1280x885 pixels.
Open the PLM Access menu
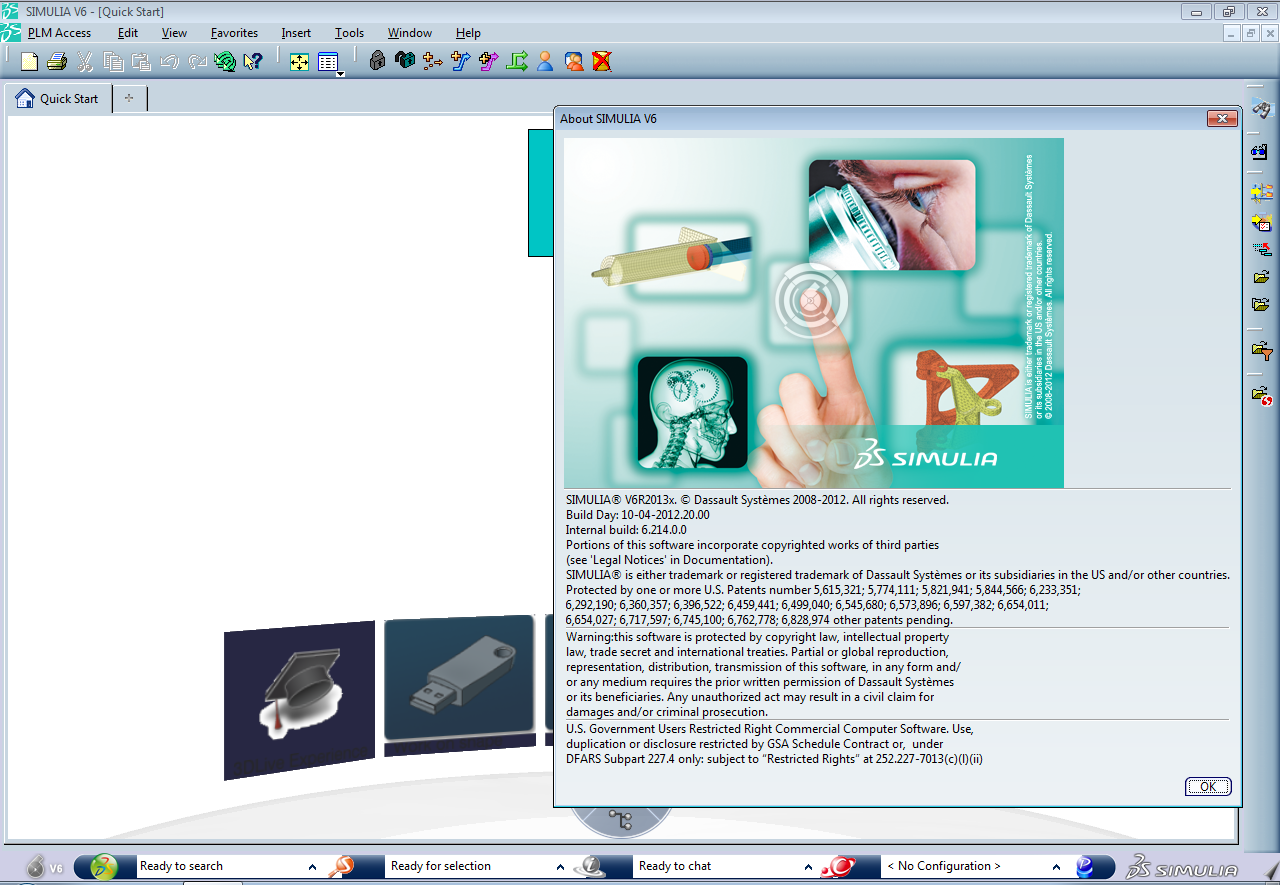(59, 33)
